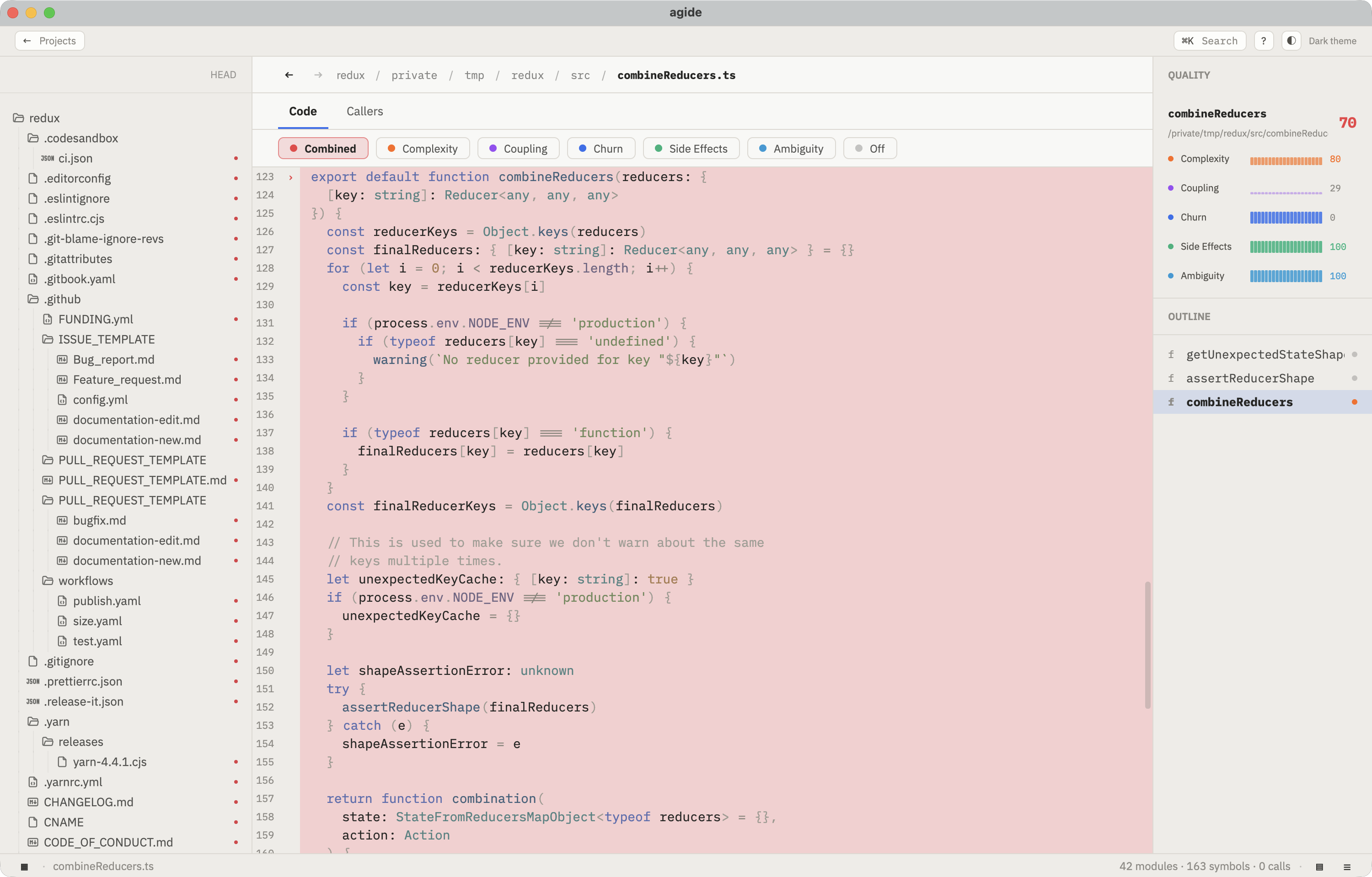Click the HEAD label in sidebar
The image size is (1372, 877).
(223, 75)
